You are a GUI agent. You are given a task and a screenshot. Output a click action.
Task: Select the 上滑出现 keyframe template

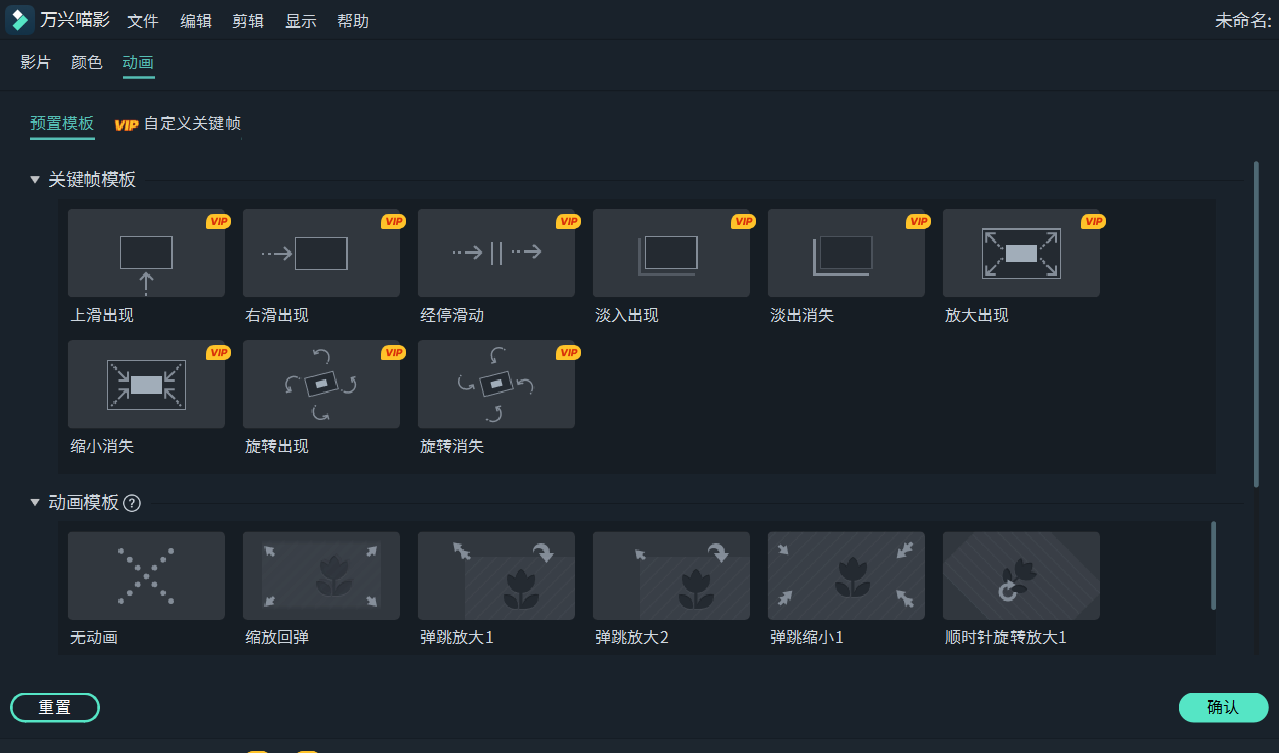146,253
